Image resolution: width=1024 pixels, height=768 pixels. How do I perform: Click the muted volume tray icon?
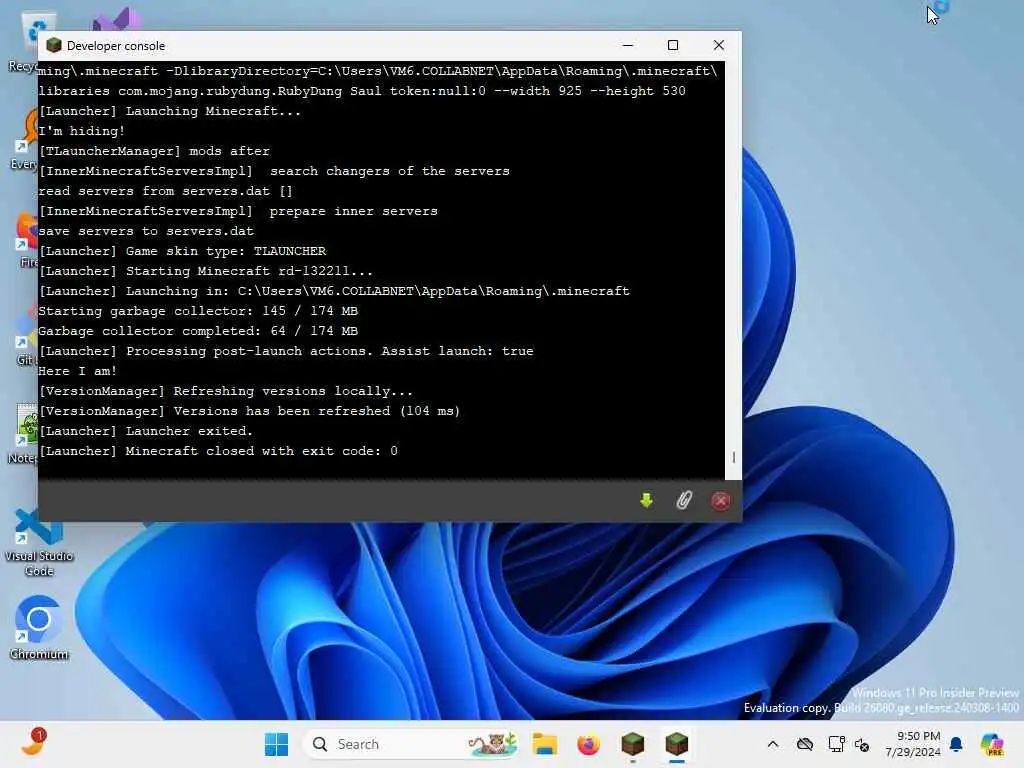861,744
